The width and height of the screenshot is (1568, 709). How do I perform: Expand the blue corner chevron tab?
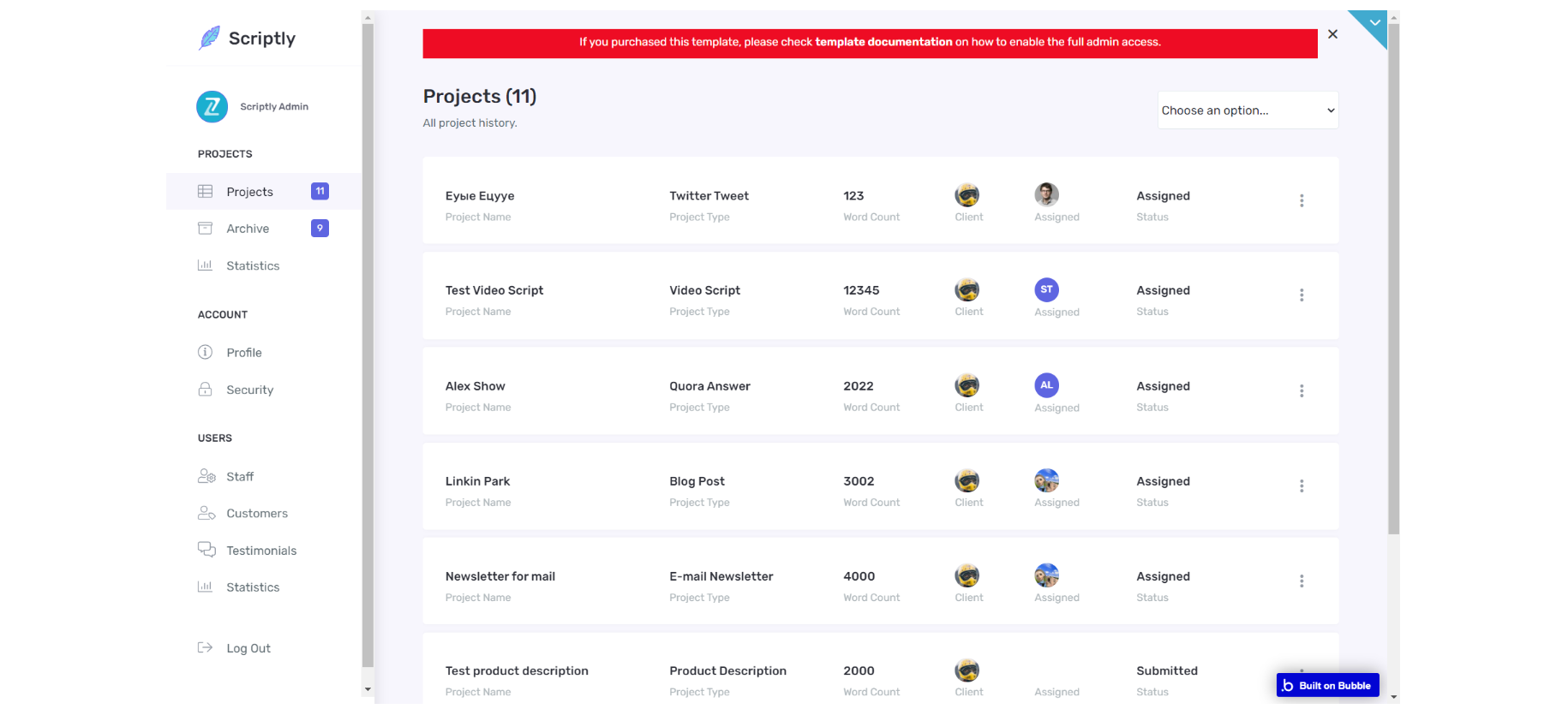[1374, 23]
